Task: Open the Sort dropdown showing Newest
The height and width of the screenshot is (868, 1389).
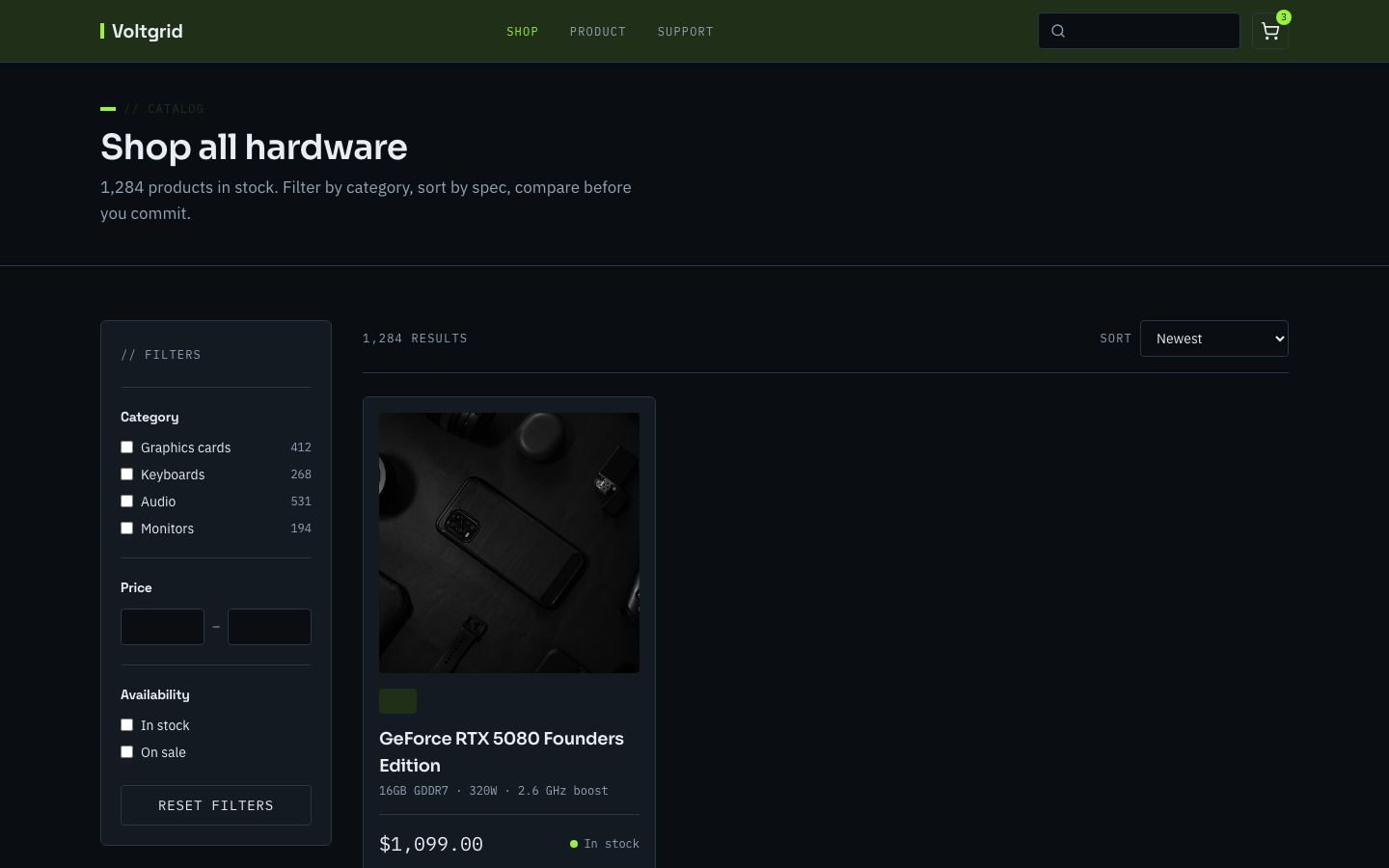Action: coord(1214,339)
